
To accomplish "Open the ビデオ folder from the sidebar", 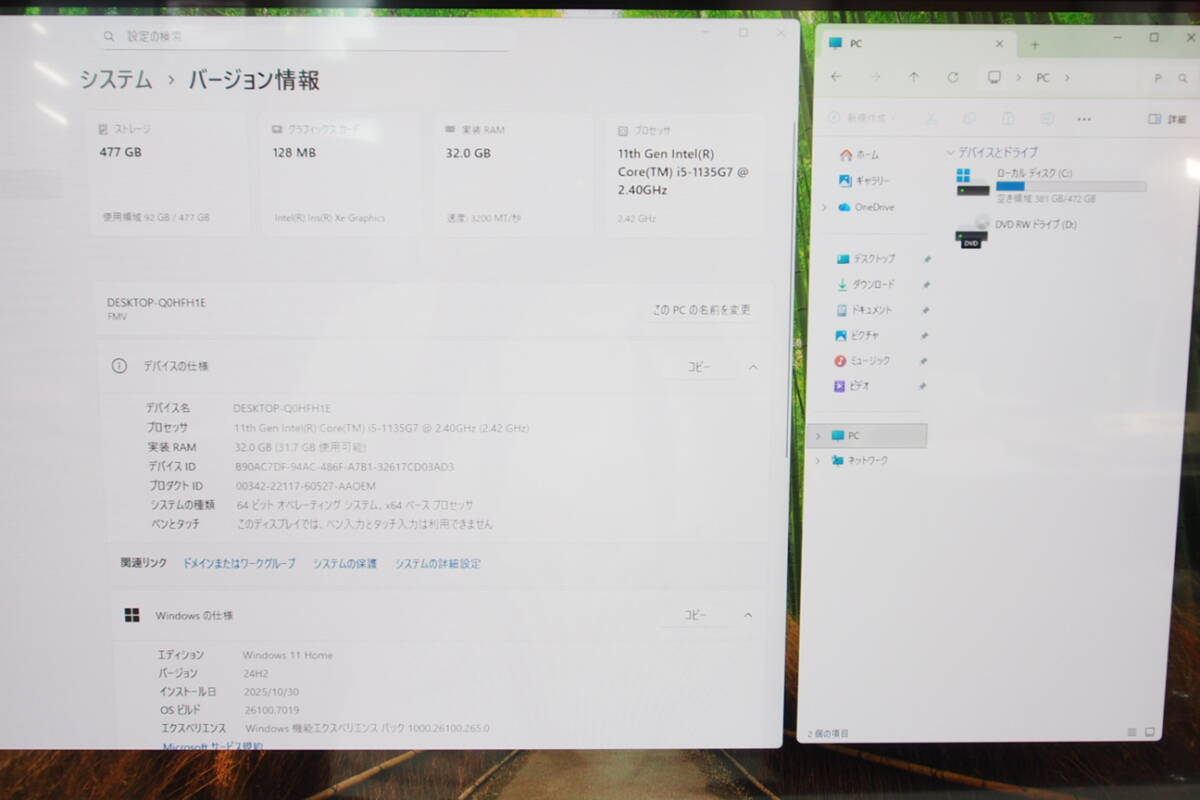I will [862, 386].
